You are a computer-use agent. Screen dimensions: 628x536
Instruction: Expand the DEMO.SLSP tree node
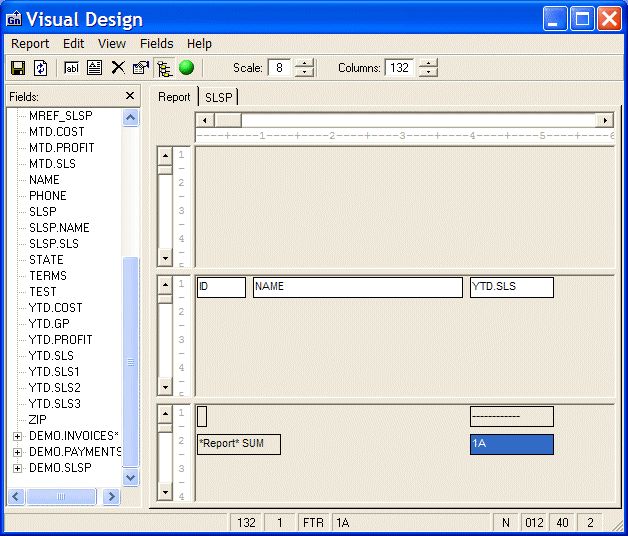point(17,468)
